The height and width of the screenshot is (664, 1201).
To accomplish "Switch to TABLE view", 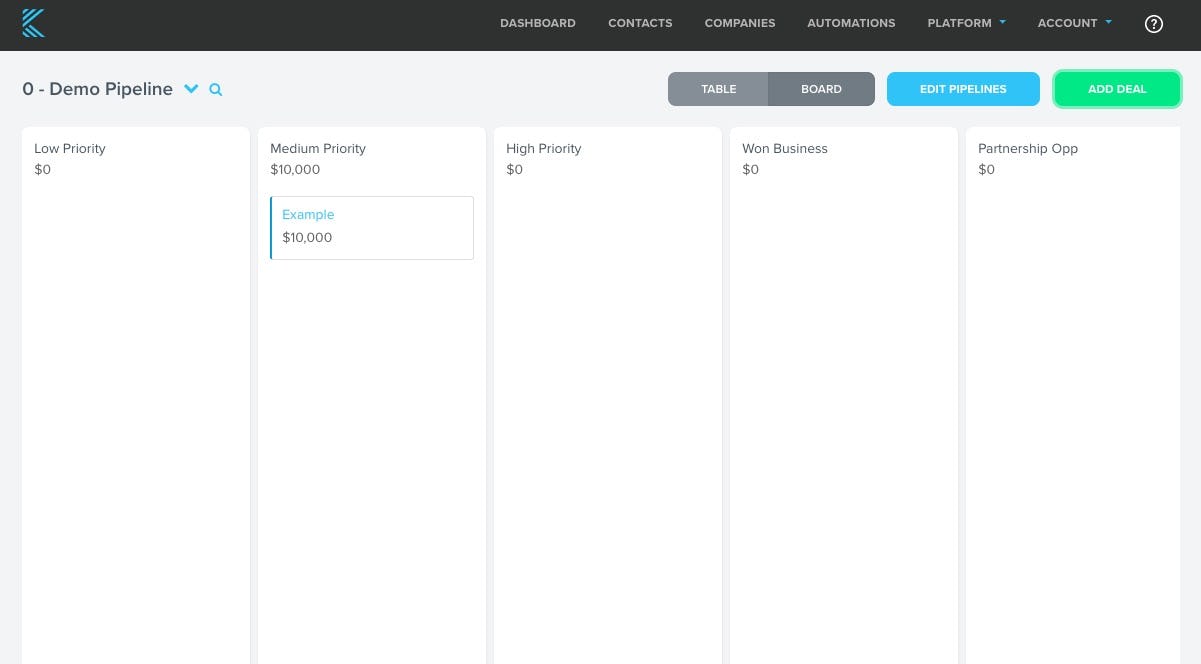I will (718, 89).
